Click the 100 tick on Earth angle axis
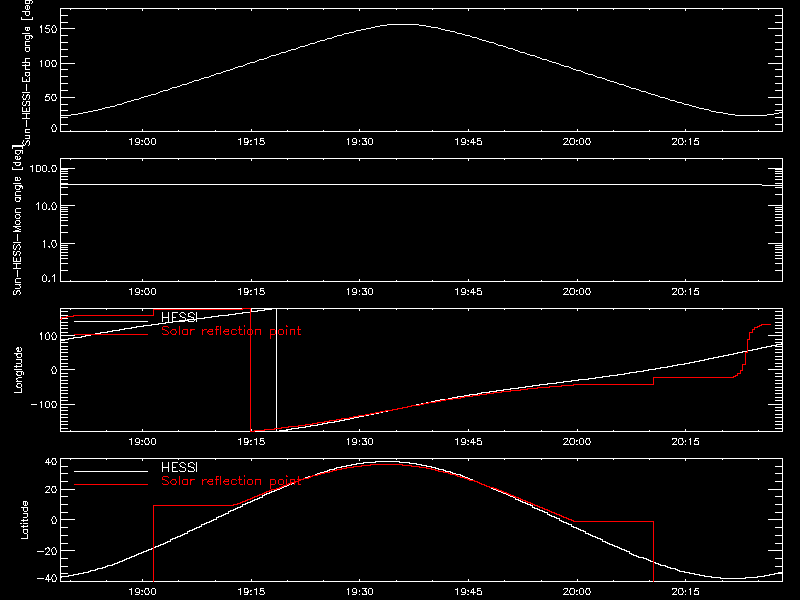800x600 pixels. [50, 64]
